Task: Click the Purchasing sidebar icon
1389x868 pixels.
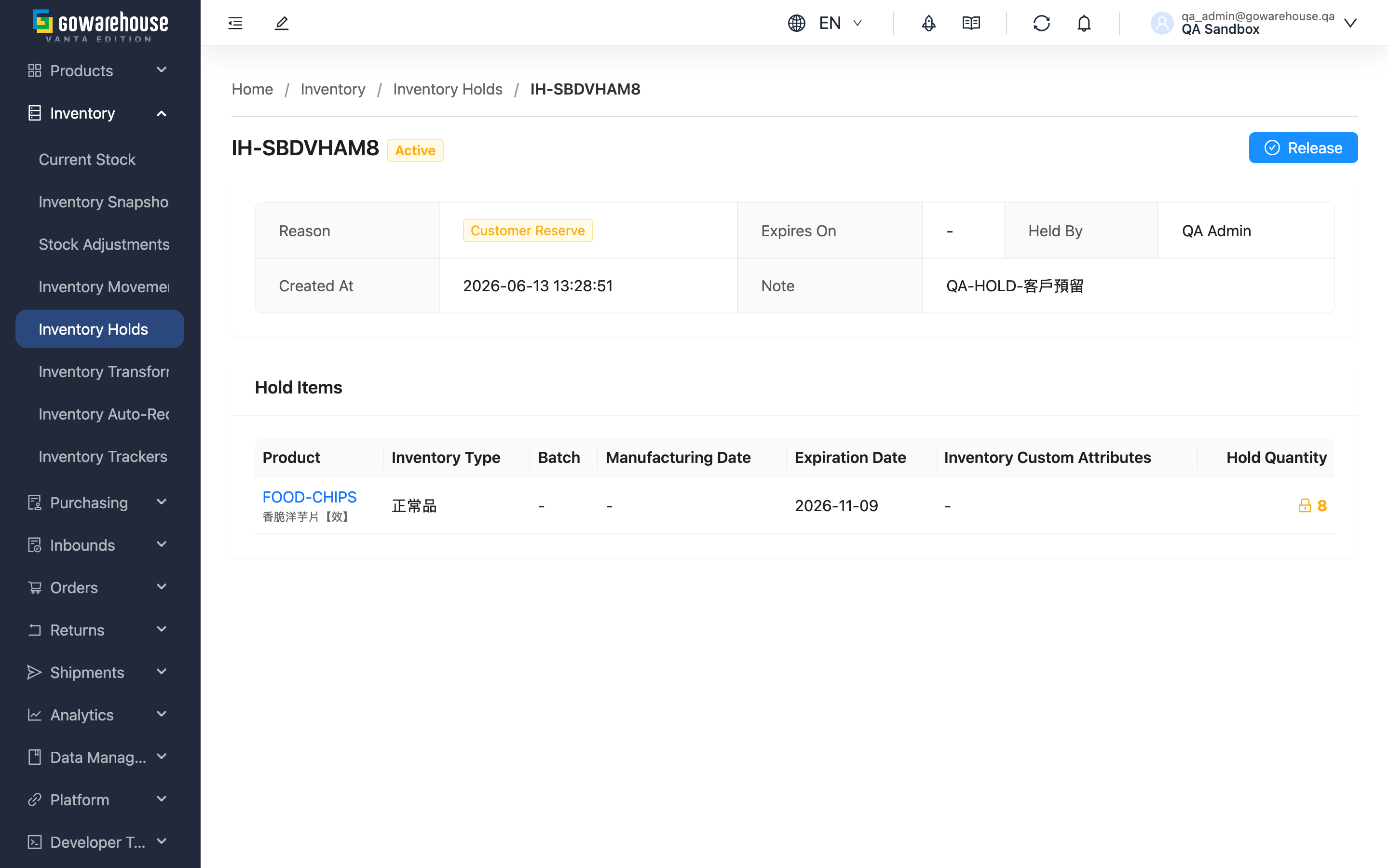Action: [34, 502]
